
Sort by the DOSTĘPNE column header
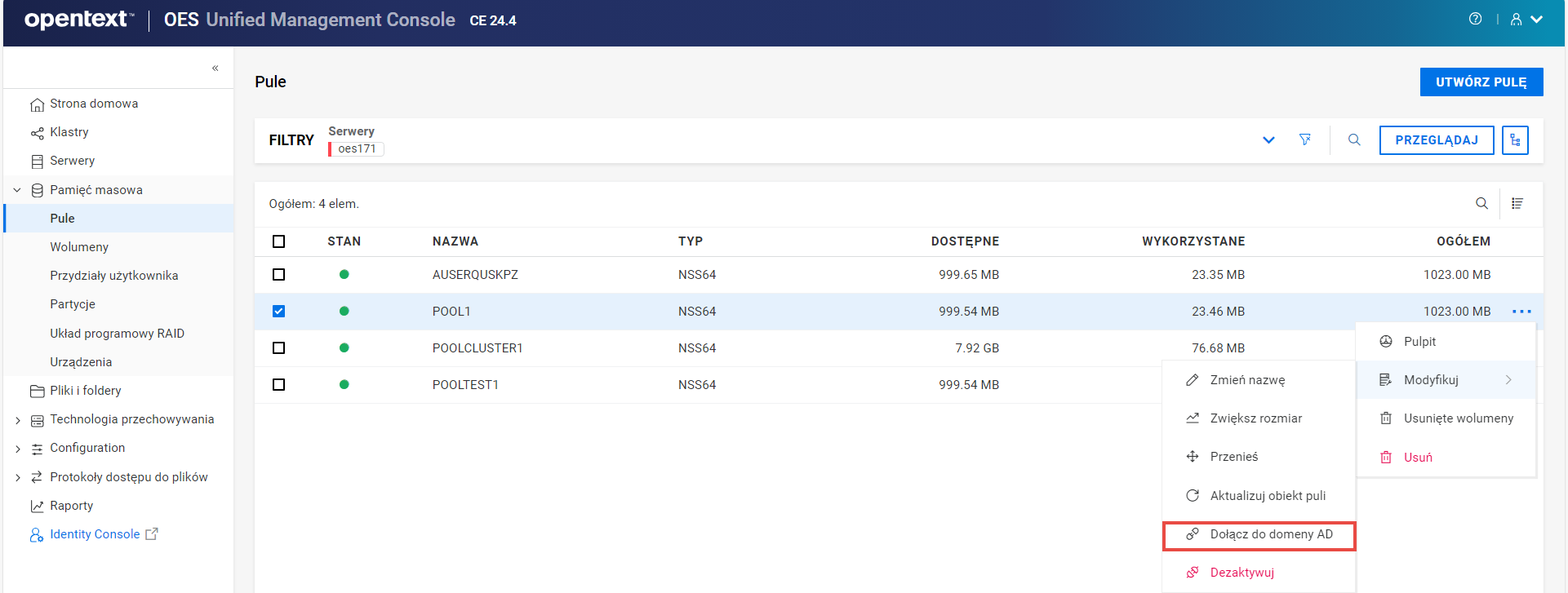(x=965, y=241)
